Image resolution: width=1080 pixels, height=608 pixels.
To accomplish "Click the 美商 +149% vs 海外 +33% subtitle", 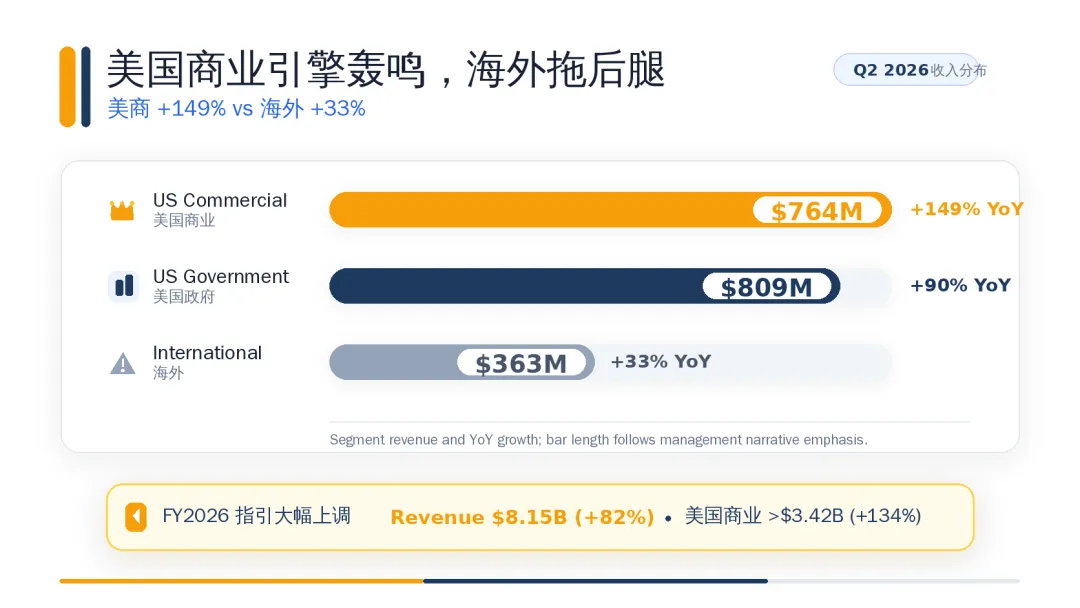I will 236,109.
